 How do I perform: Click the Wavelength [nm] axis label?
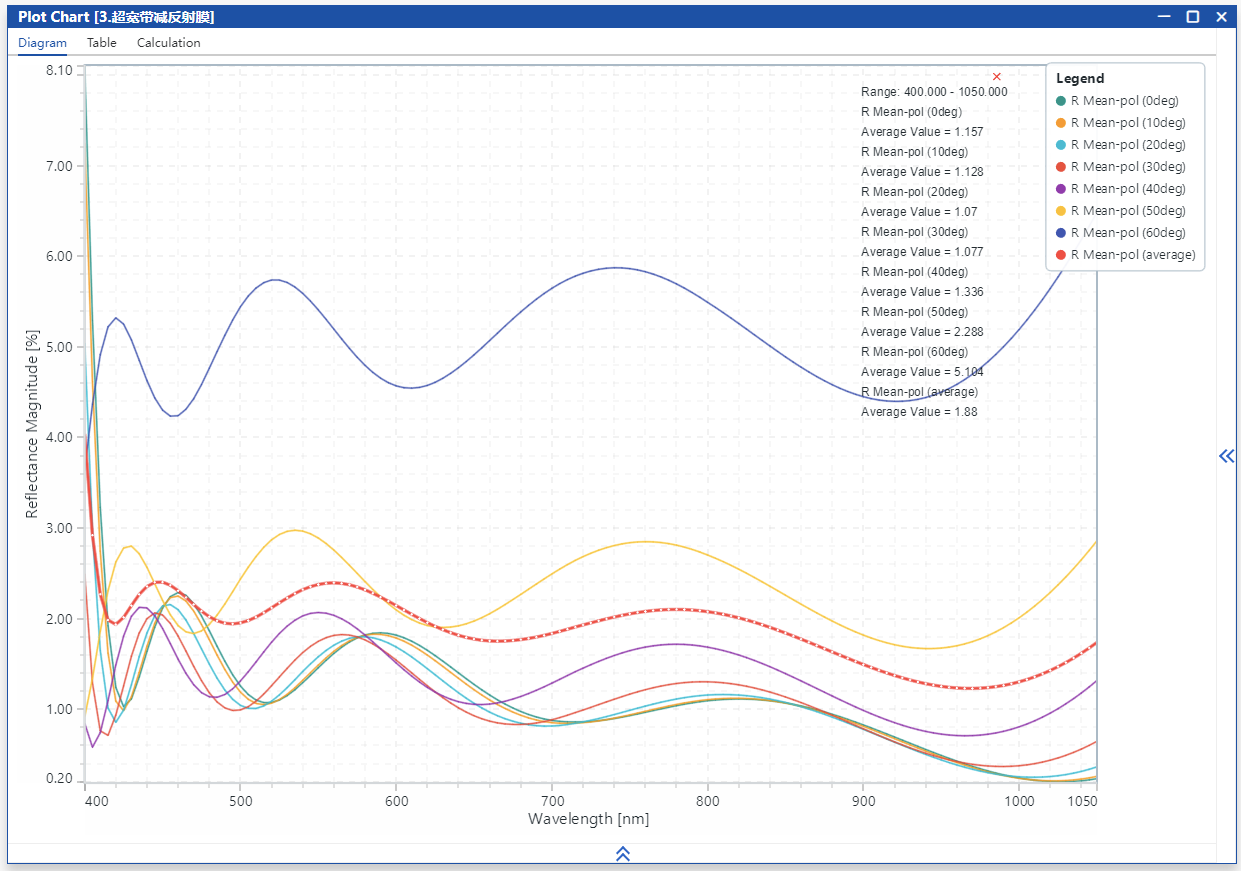coord(588,819)
